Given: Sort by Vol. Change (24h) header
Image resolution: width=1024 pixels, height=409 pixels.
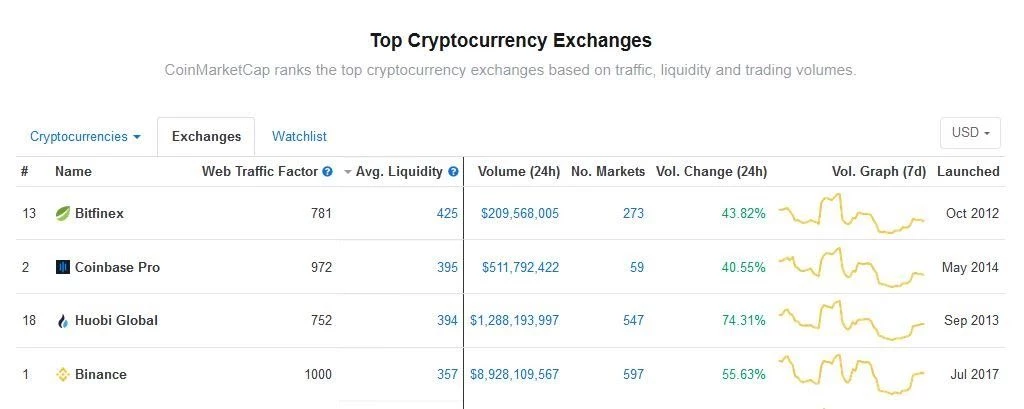Looking at the screenshot, I should click(x=711, y=171).
